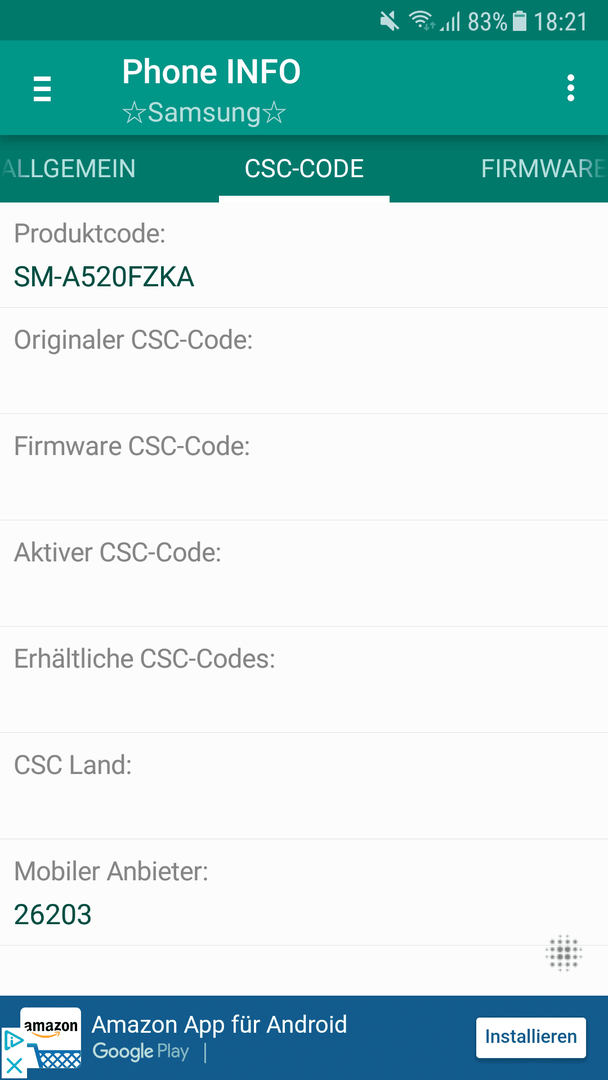Tap the Amazon App für Android ad title
The image size is (608, 1080).
click(219, 1024)
